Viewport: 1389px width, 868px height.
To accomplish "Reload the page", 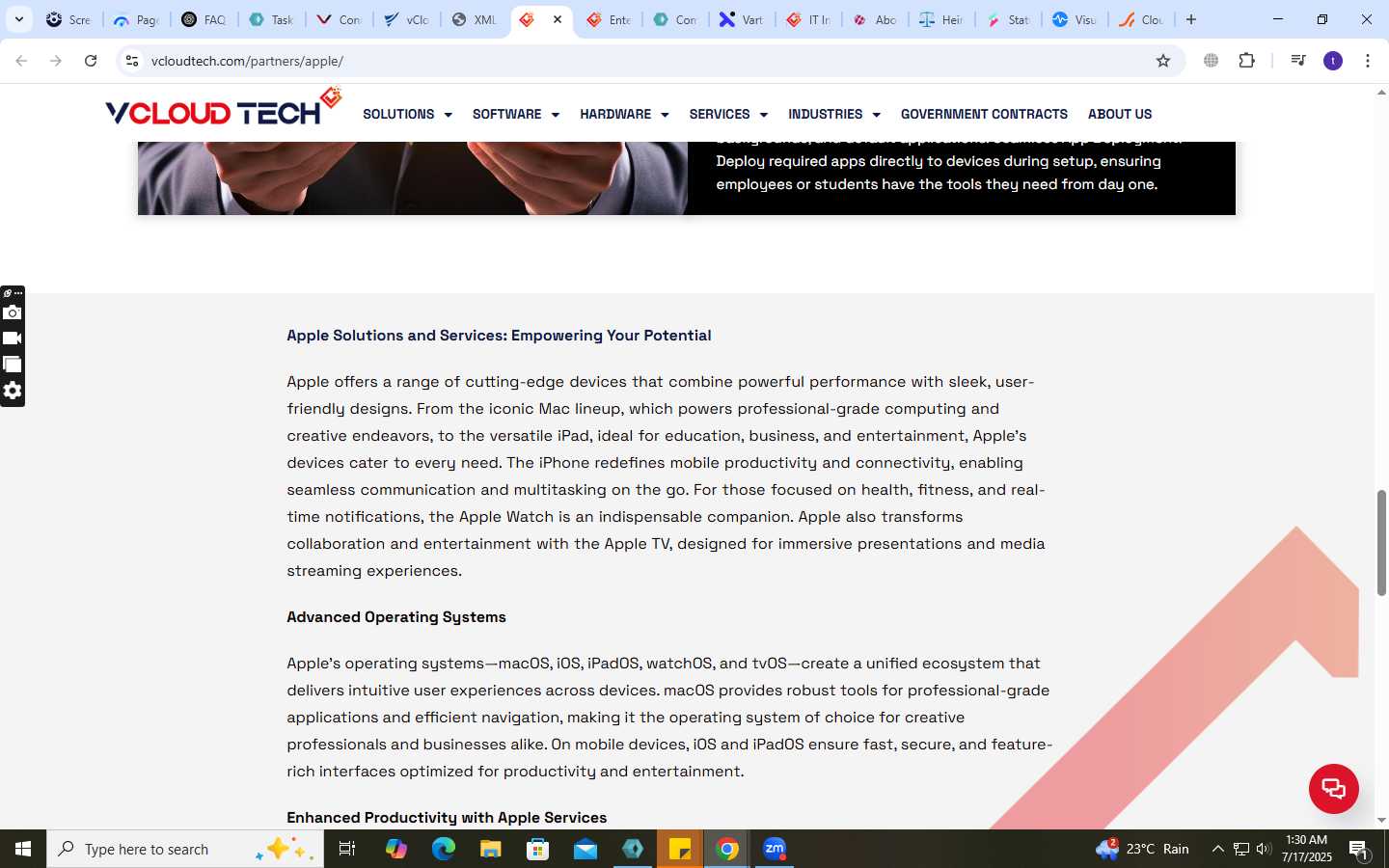I will [x=91, y=61].
